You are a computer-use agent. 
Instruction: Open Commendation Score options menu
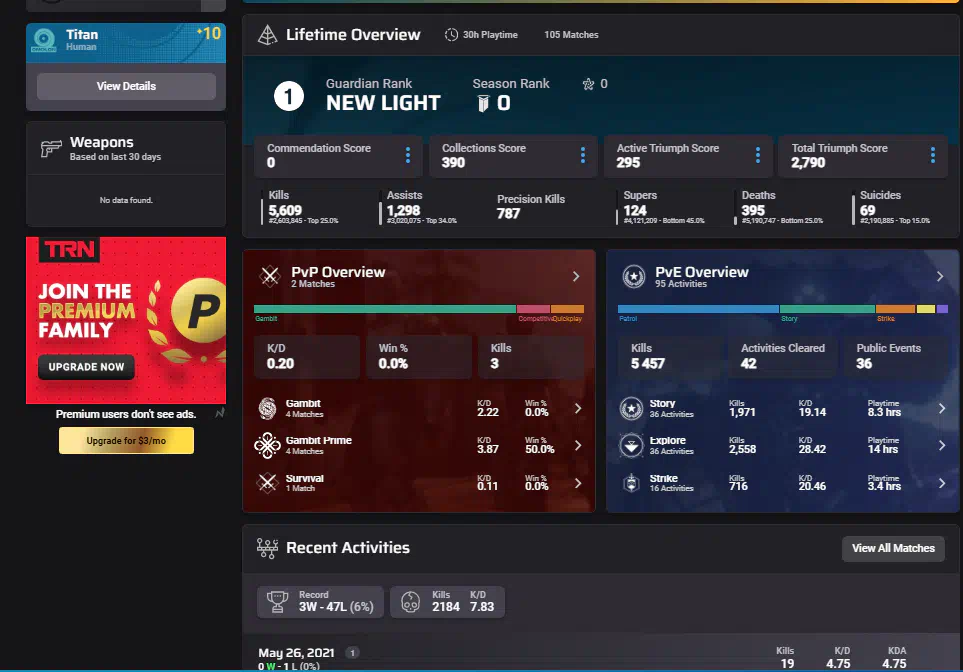pos(408,155)
